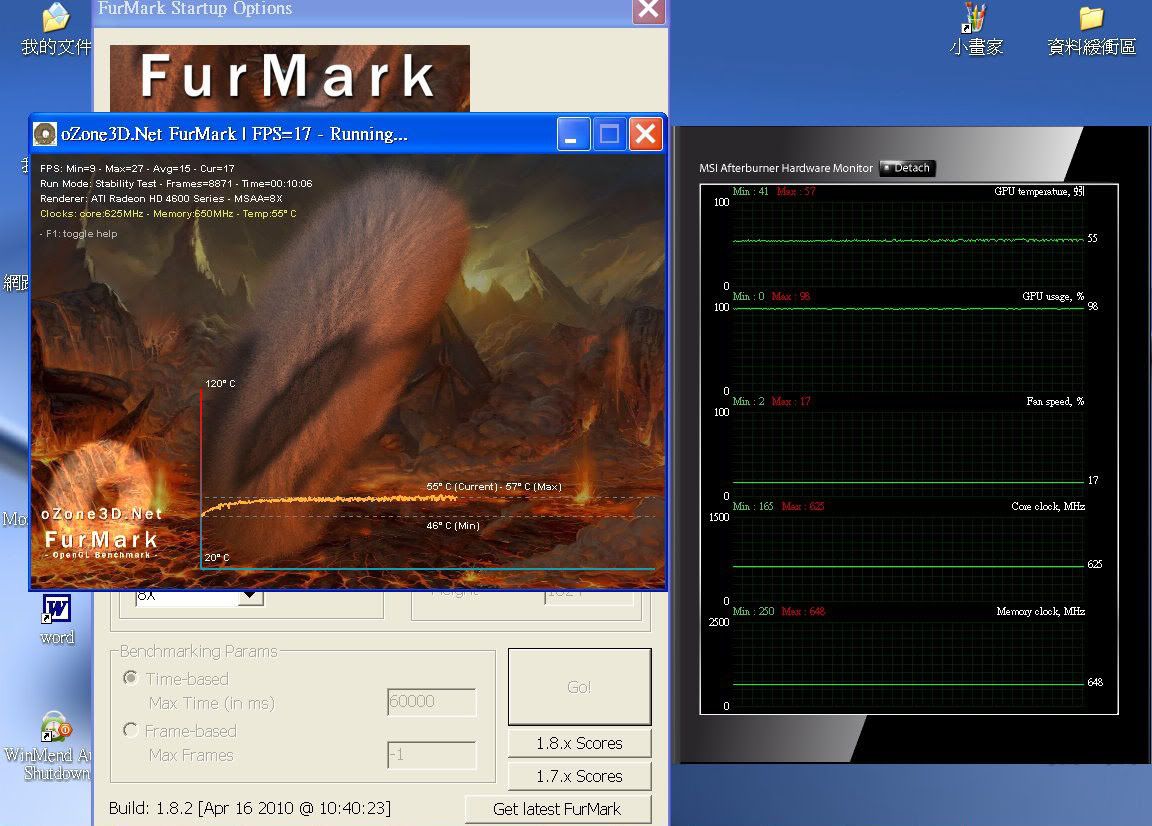Viewport: 1152px width, 826px height.
Task: Click the "Fan speed, %" graph label
Action: [x=1056, y=401]
